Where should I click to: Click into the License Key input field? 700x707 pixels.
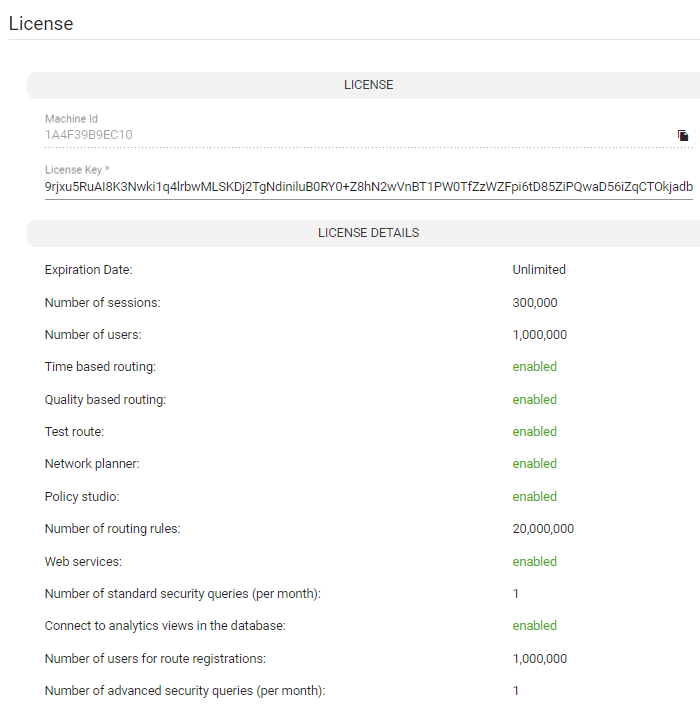pos(368,186)
